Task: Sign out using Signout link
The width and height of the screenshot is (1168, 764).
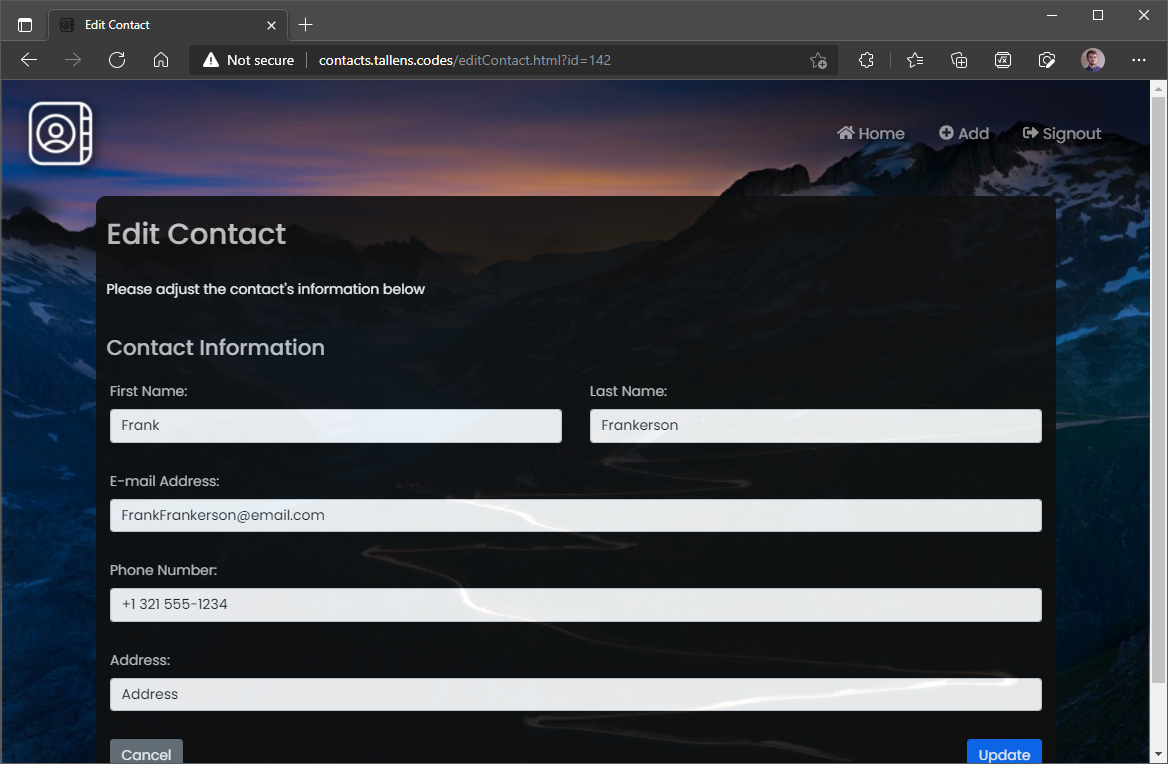Action: pos(1062,133)
